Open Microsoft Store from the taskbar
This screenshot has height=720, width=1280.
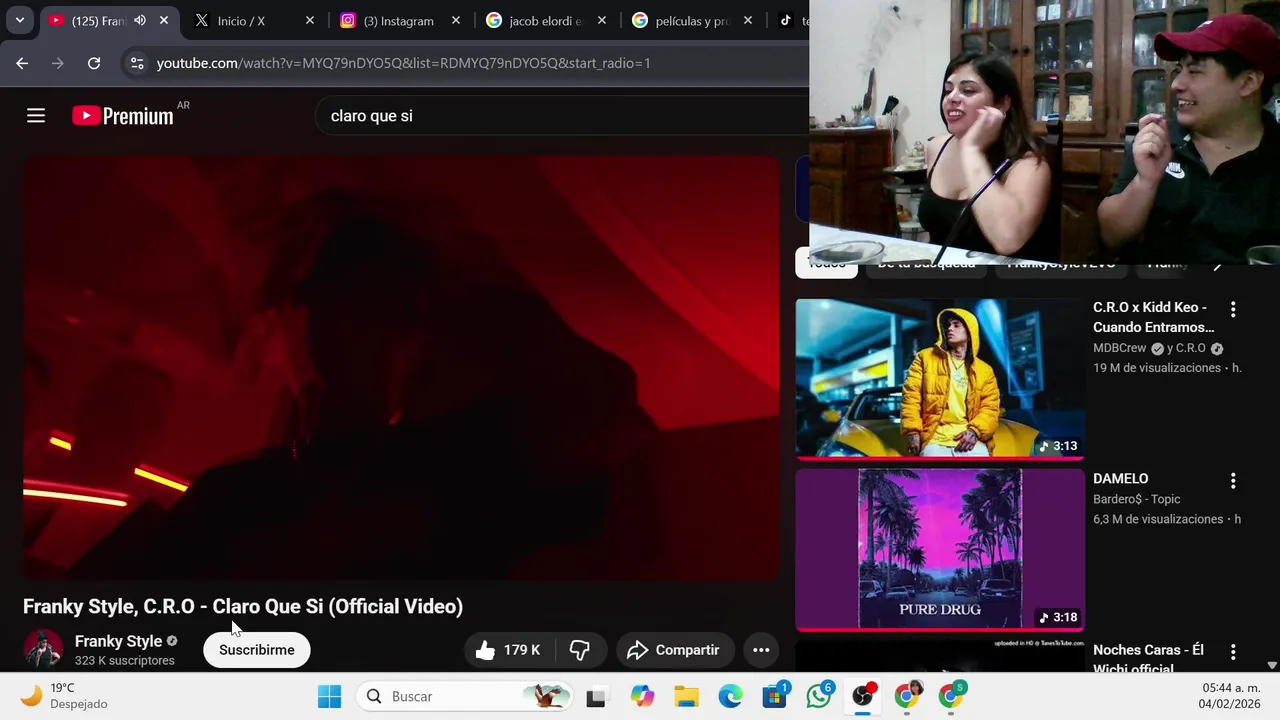tap(775, 696)
